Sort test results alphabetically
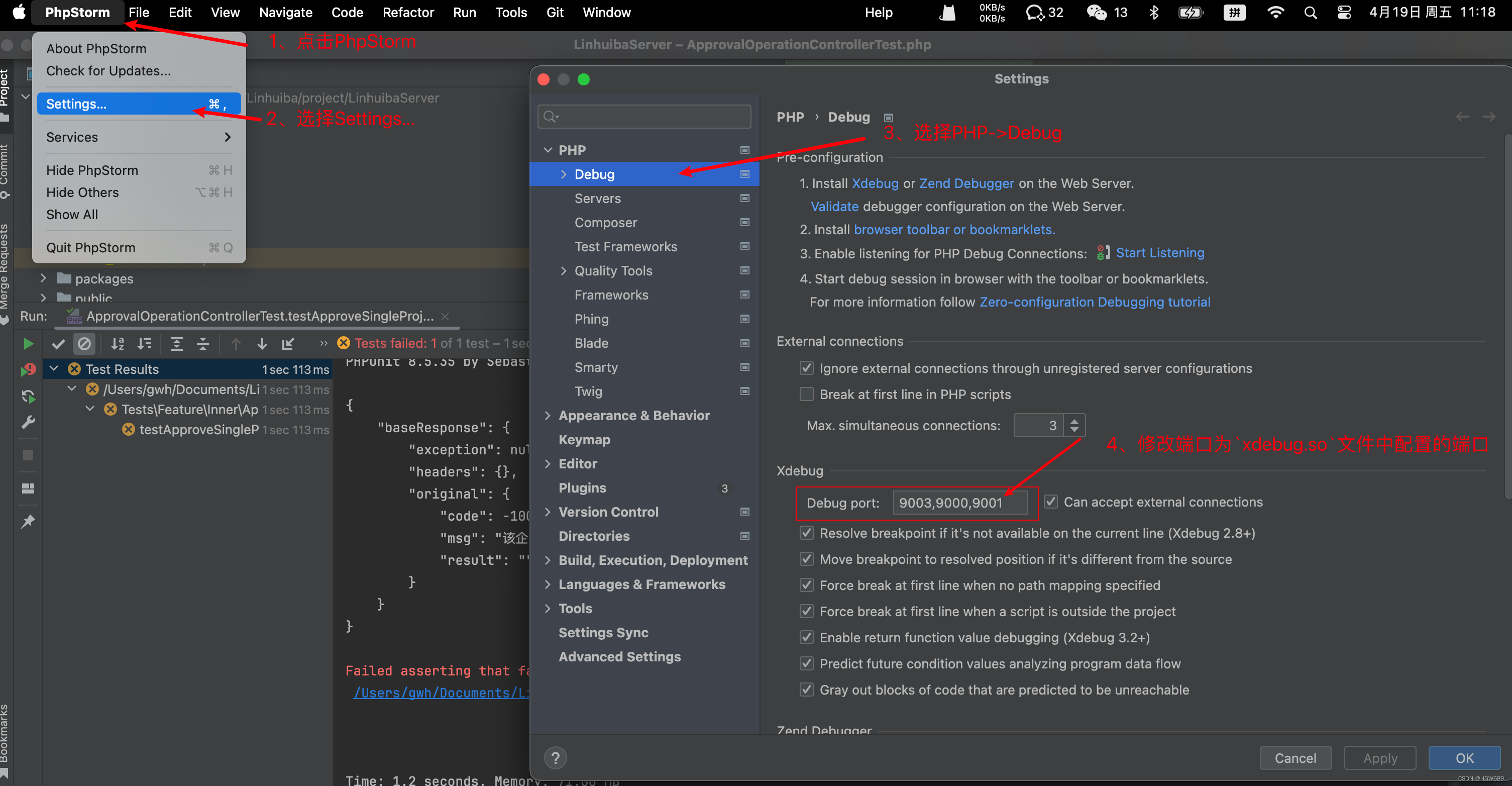This screenshot has height=786, width=1512. [x=118, y=344]
